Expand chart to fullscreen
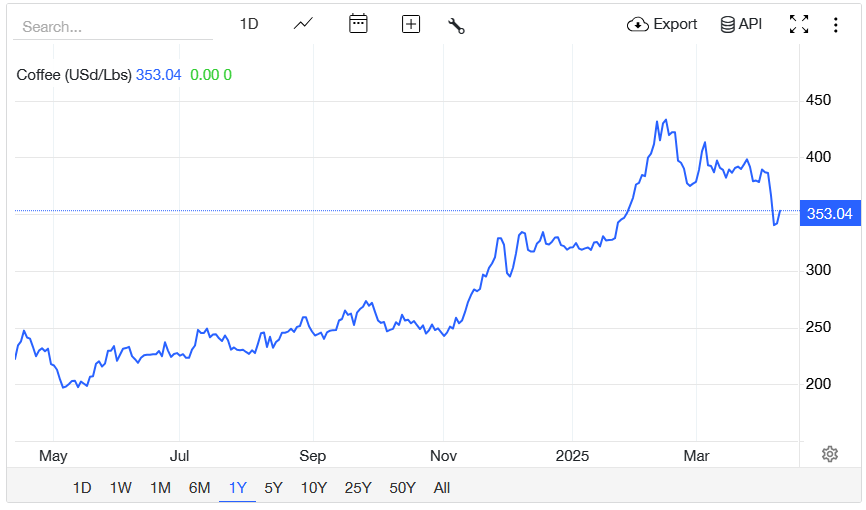866x510 pixels. [798, 24]
